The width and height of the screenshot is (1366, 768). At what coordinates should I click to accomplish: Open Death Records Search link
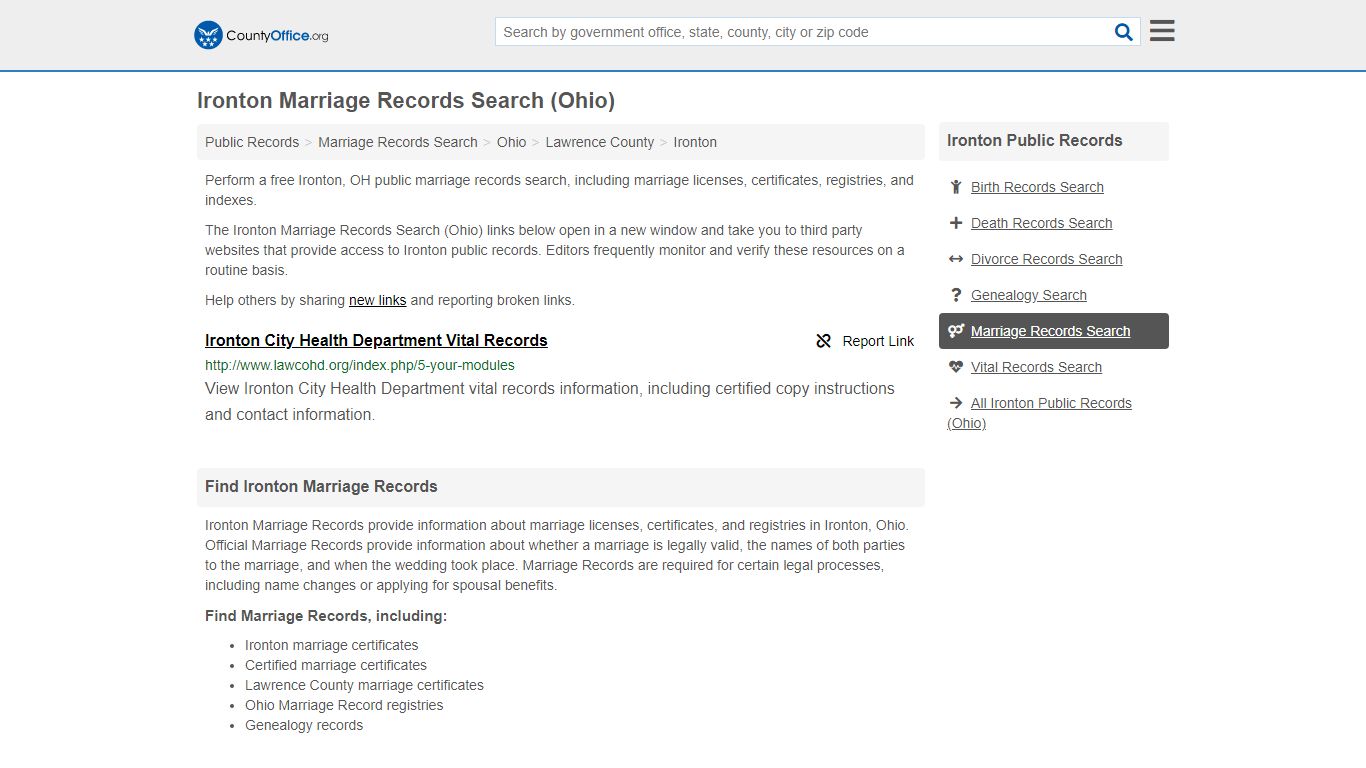tap(1041, 223)
